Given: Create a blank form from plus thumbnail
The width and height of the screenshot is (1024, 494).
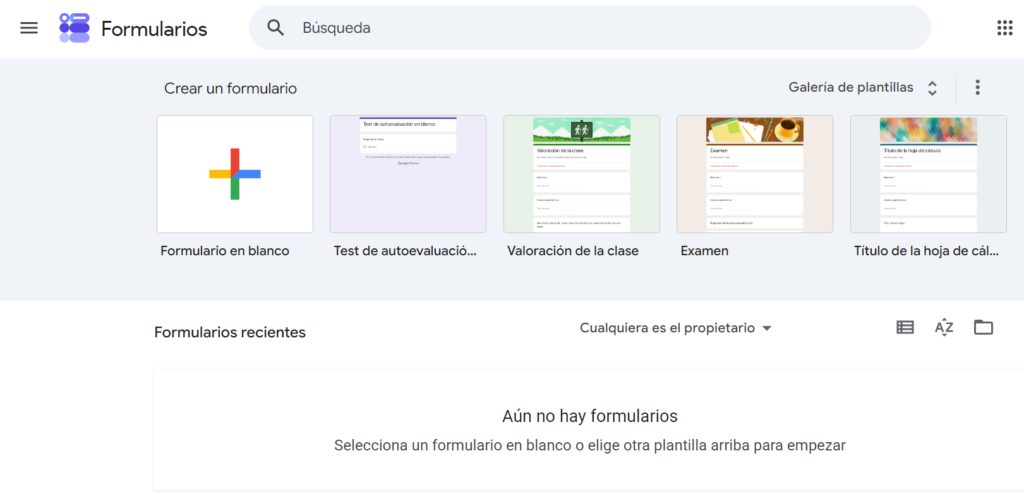Looking at the screenshot, I should [x=235, y=174].
